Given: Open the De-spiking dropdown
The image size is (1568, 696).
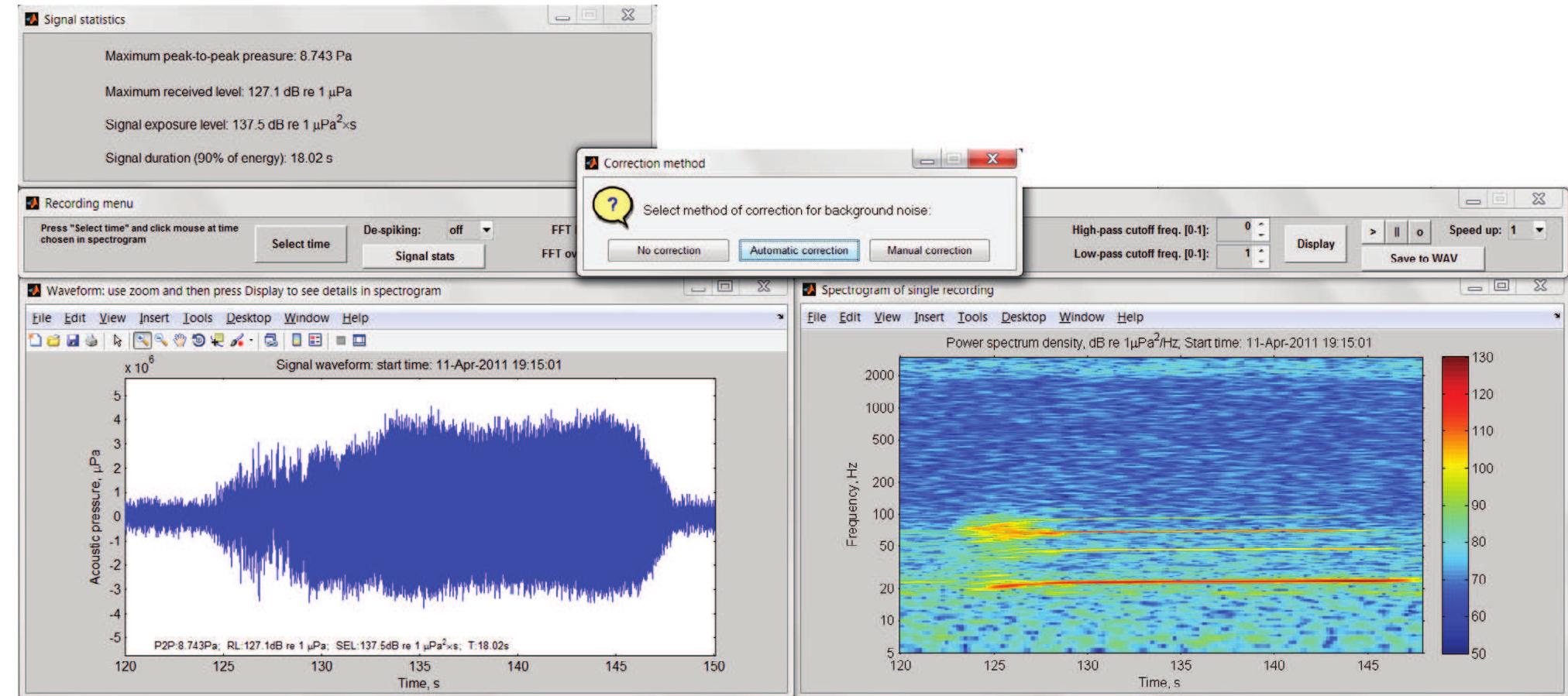Looking at the screenshot, I should (x=486, y=230).
